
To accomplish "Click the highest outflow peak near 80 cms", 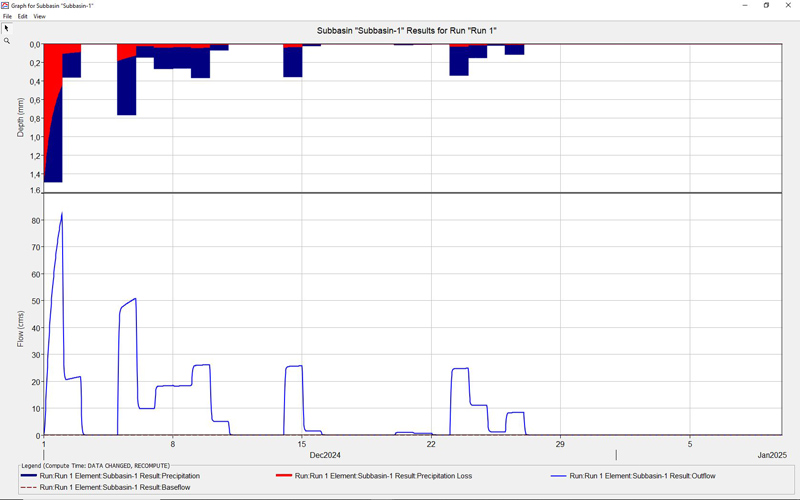I will (62, 214).
